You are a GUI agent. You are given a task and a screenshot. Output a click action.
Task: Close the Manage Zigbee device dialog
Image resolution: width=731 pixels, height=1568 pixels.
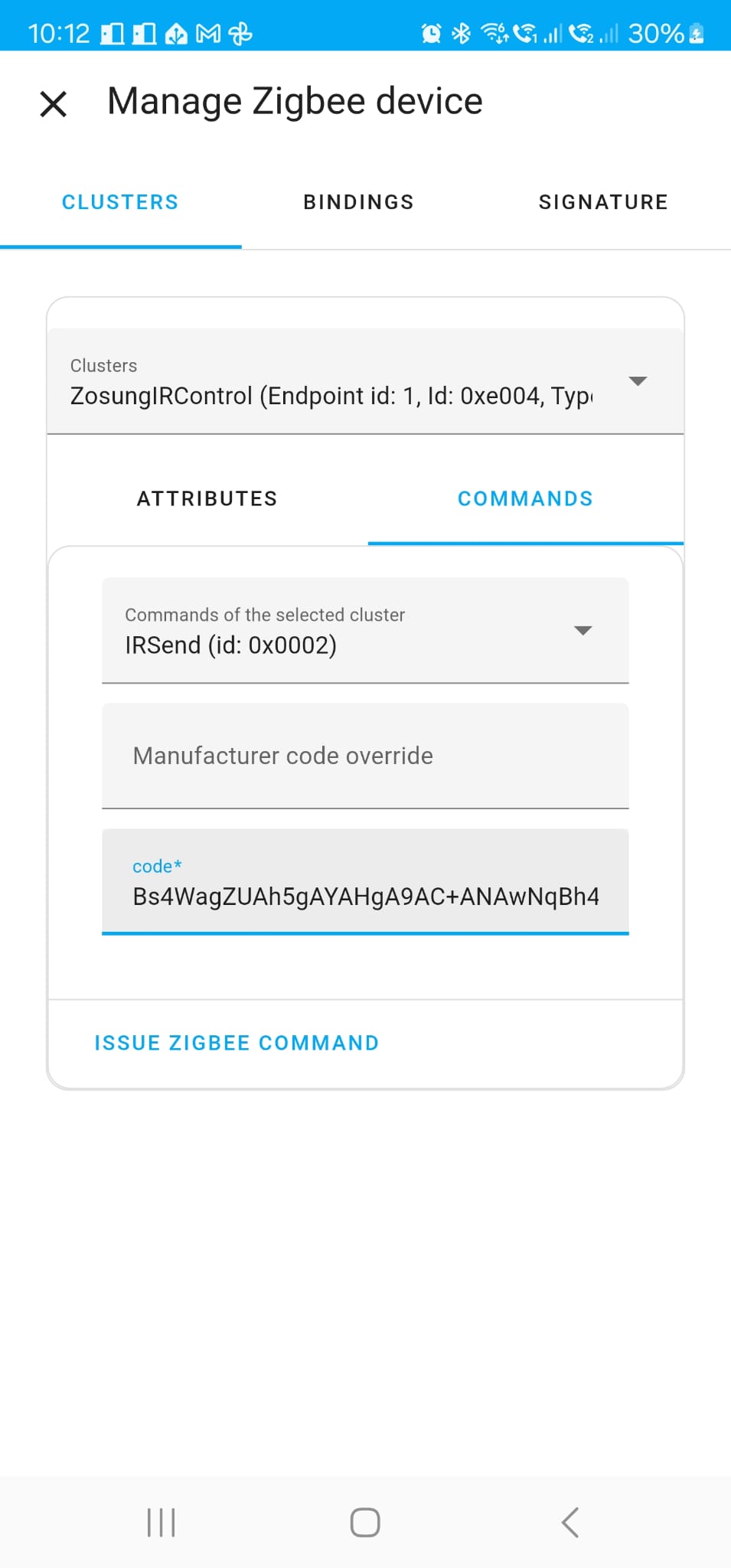pyautogui.click(x=54, y=103)
